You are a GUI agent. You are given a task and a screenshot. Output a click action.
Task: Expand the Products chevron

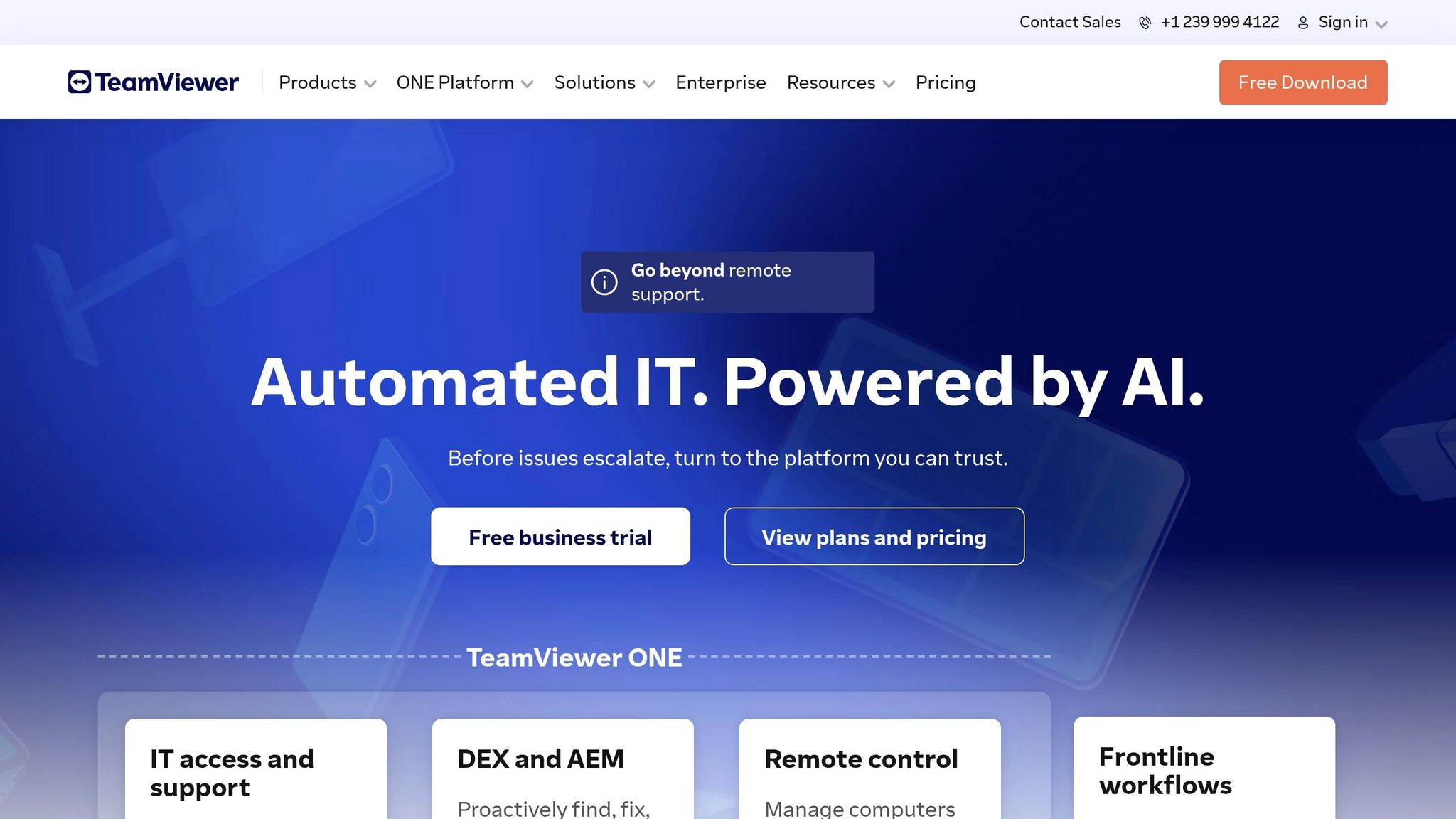(x=370, y=84)
